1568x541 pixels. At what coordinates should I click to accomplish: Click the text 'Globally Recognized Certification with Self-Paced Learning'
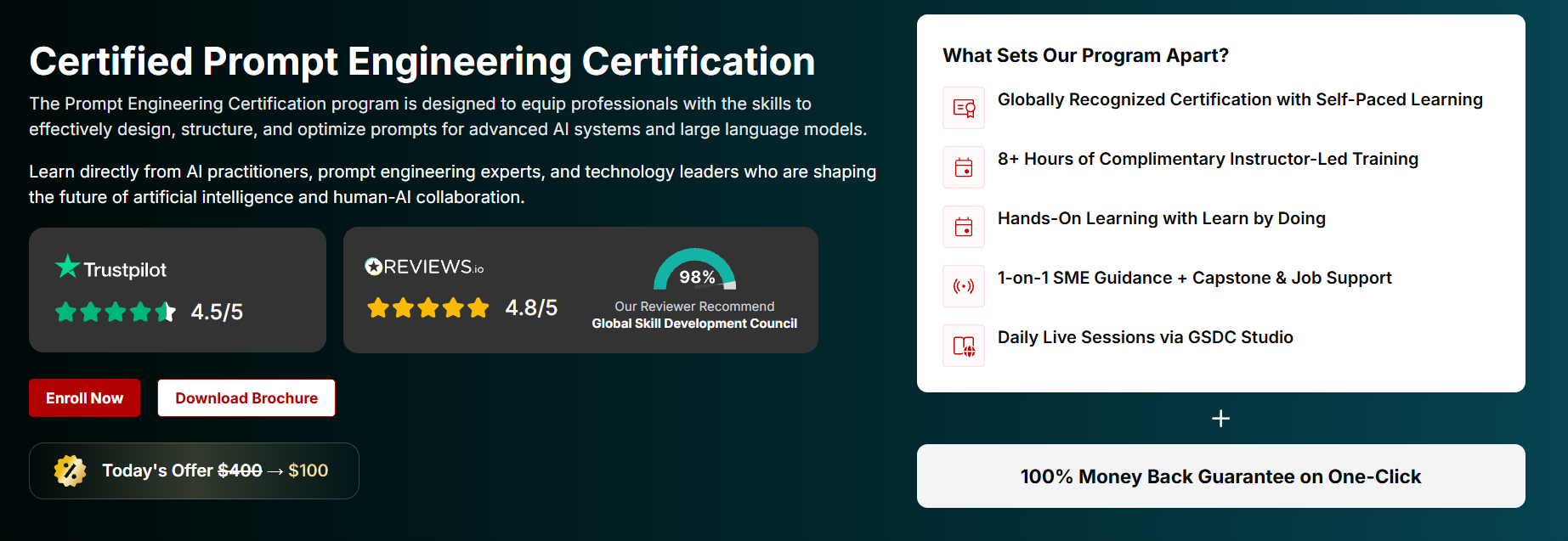click(1240, 99)
